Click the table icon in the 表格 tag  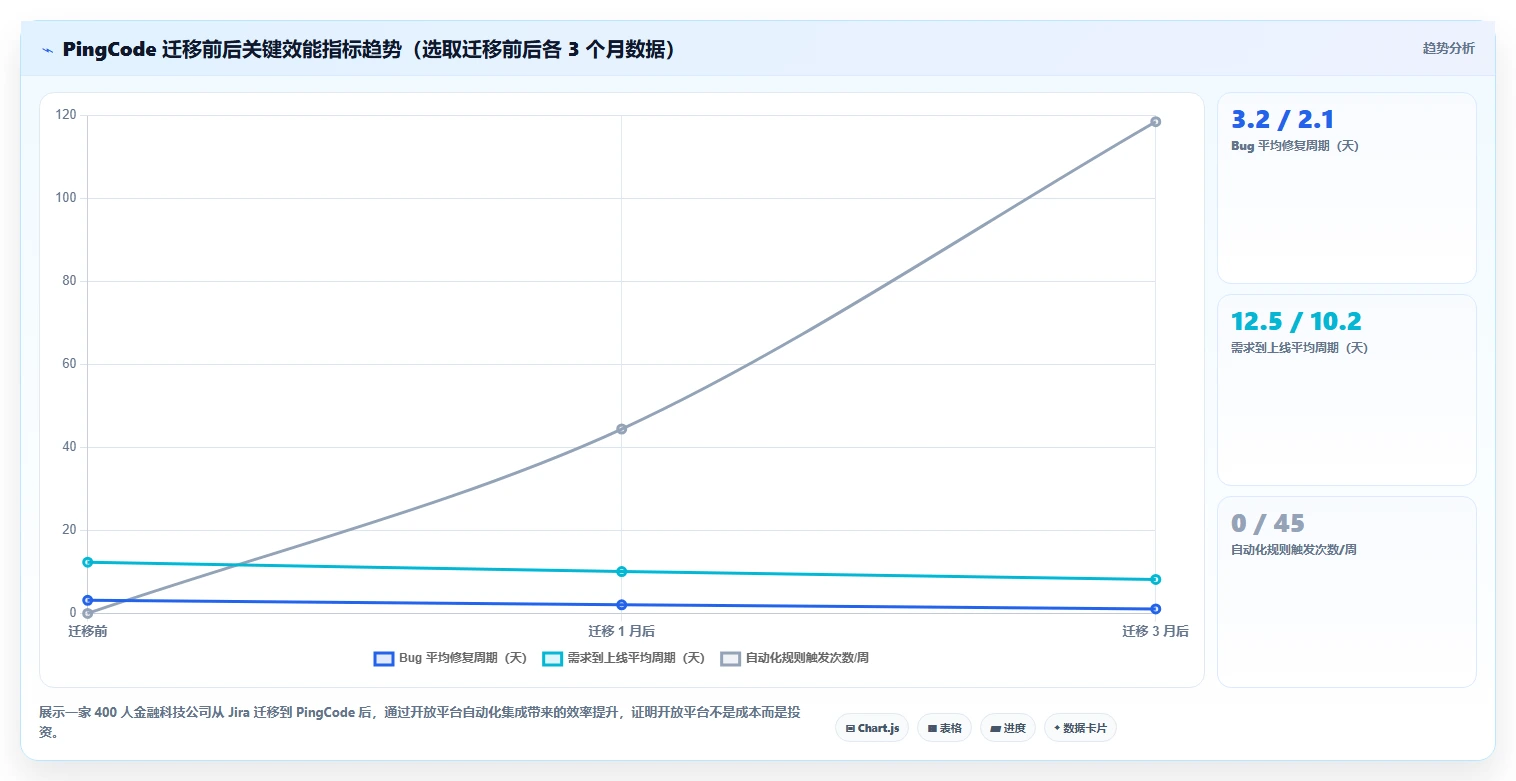coord(932,729)
